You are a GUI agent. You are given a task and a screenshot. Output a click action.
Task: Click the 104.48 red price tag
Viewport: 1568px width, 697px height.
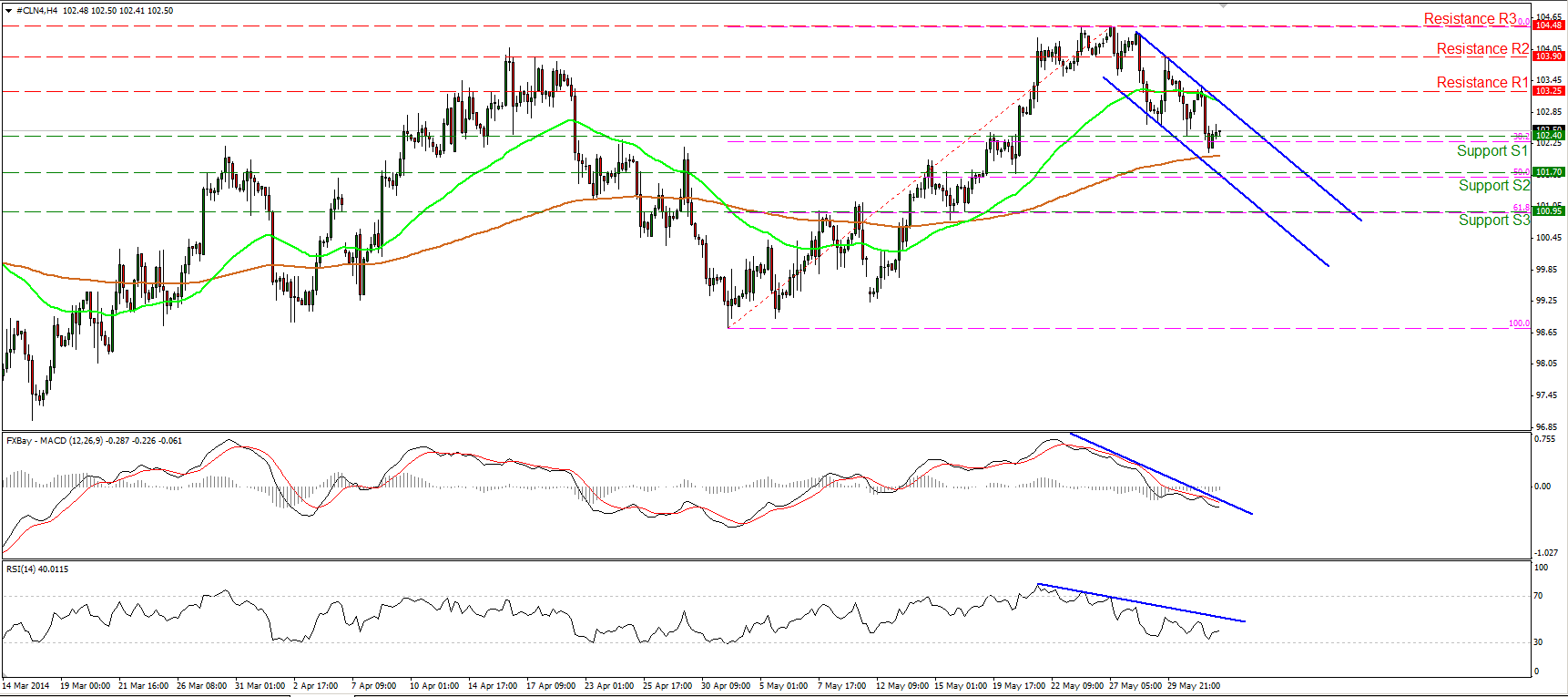tap(1549, 26)
